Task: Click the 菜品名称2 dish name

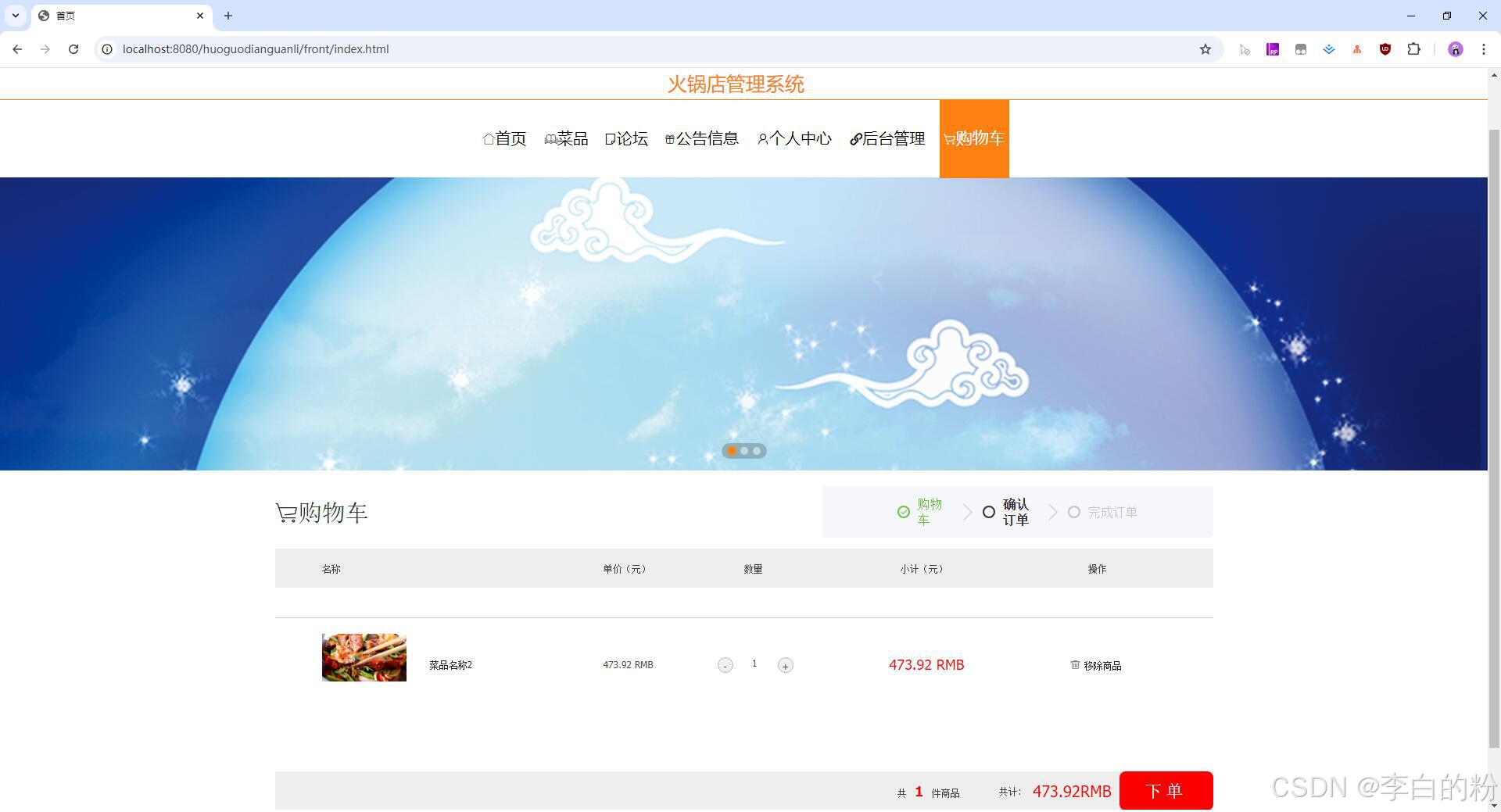Action: (450, 665)
